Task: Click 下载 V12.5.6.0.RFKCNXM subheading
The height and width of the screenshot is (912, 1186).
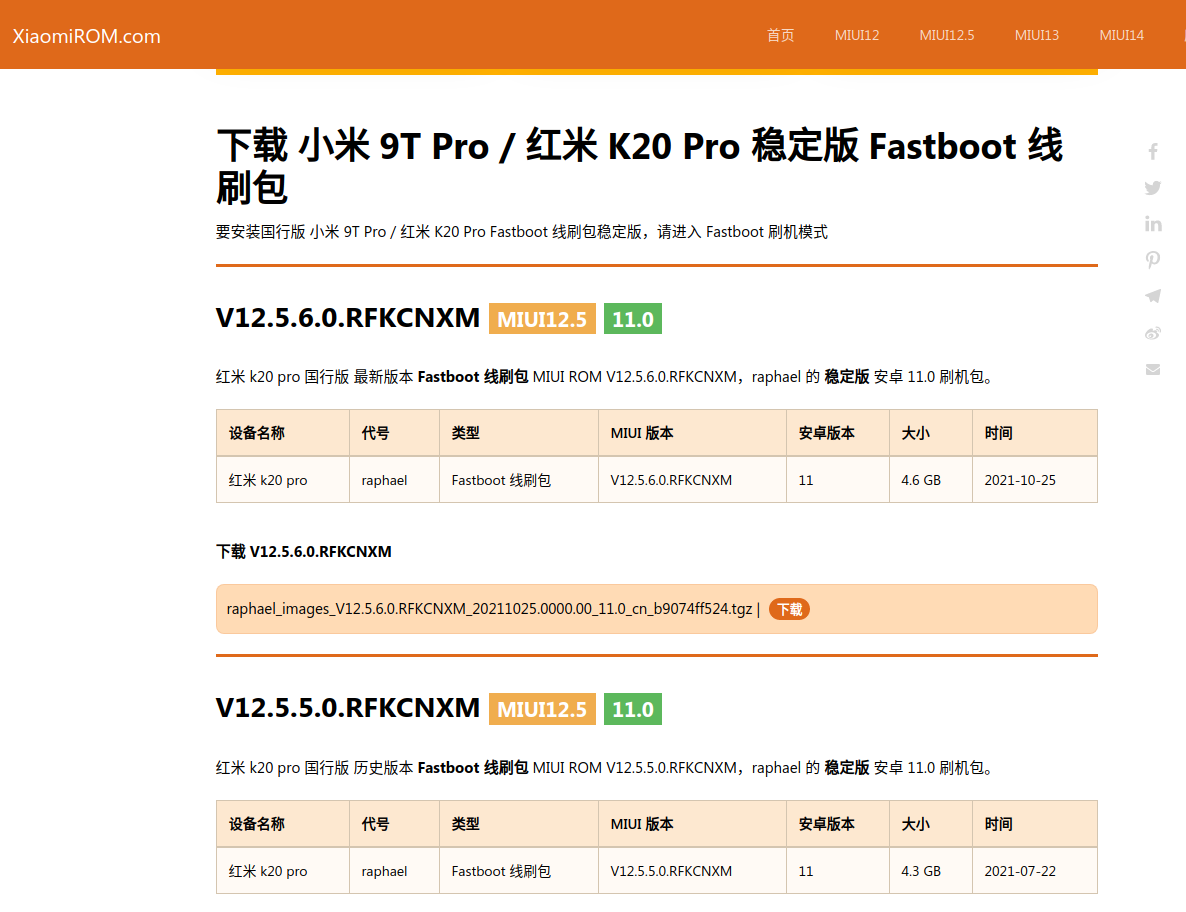Action: (304, 551)
